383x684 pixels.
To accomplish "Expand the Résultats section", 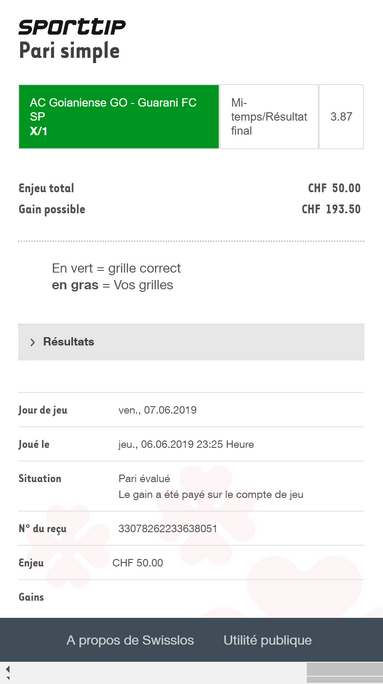I will pyautogui.click(x=191, y=342).
